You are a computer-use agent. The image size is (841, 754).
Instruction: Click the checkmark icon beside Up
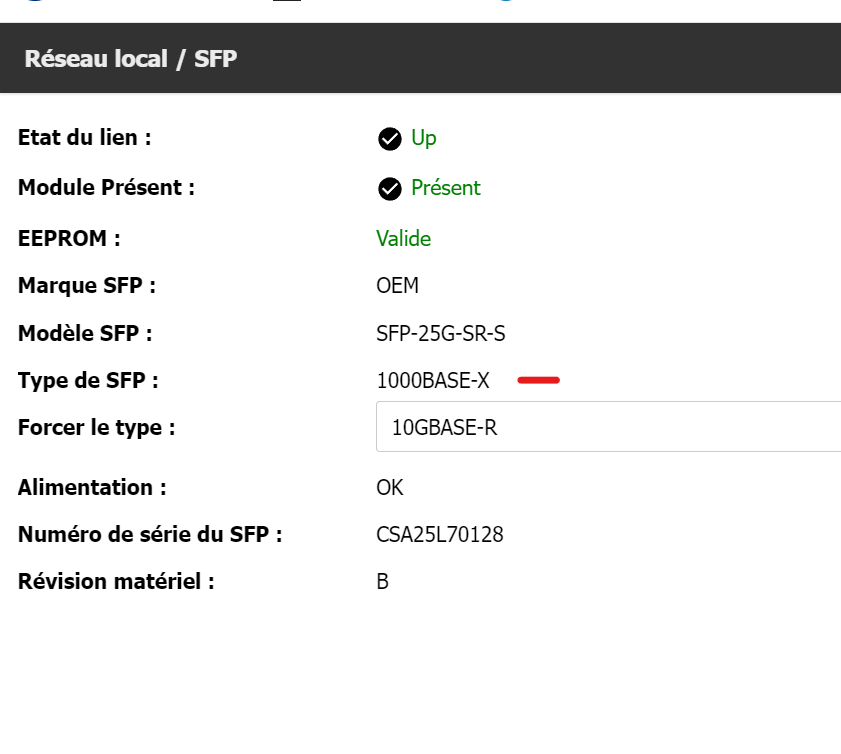point(390,139)
